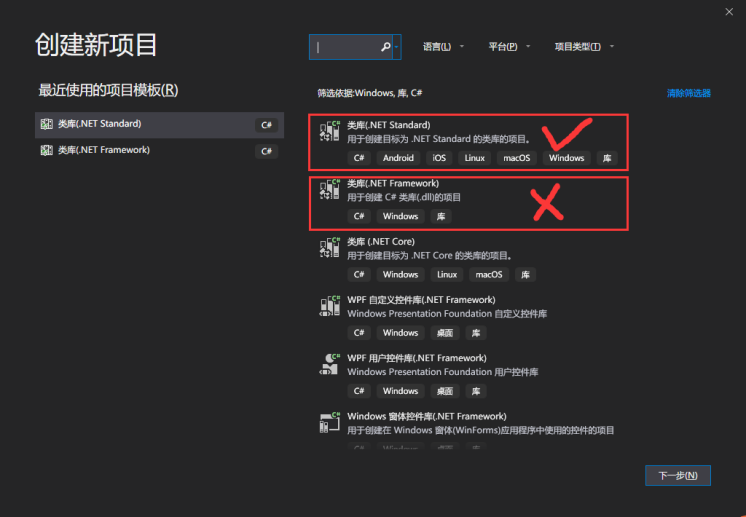Click the WPF 用户控件库 template icon
Screen dimensions: 746x517
coord(330,364)
